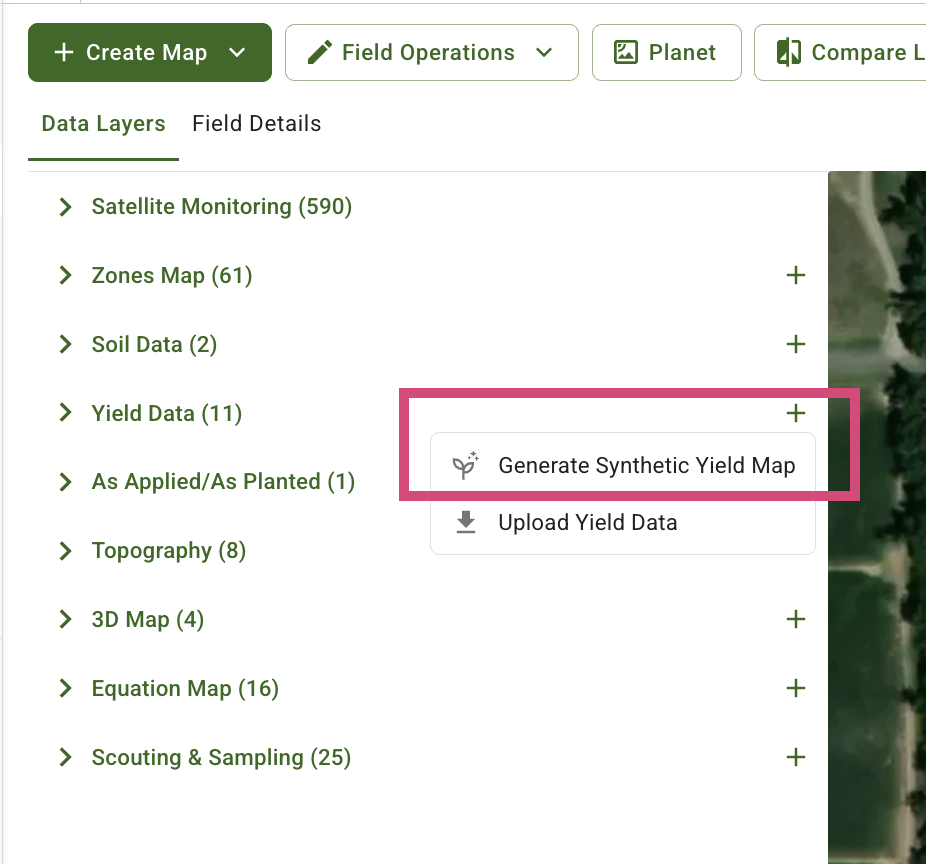
Task: Click the sparkle plant icon for synthetic yield
Action: 465,465
